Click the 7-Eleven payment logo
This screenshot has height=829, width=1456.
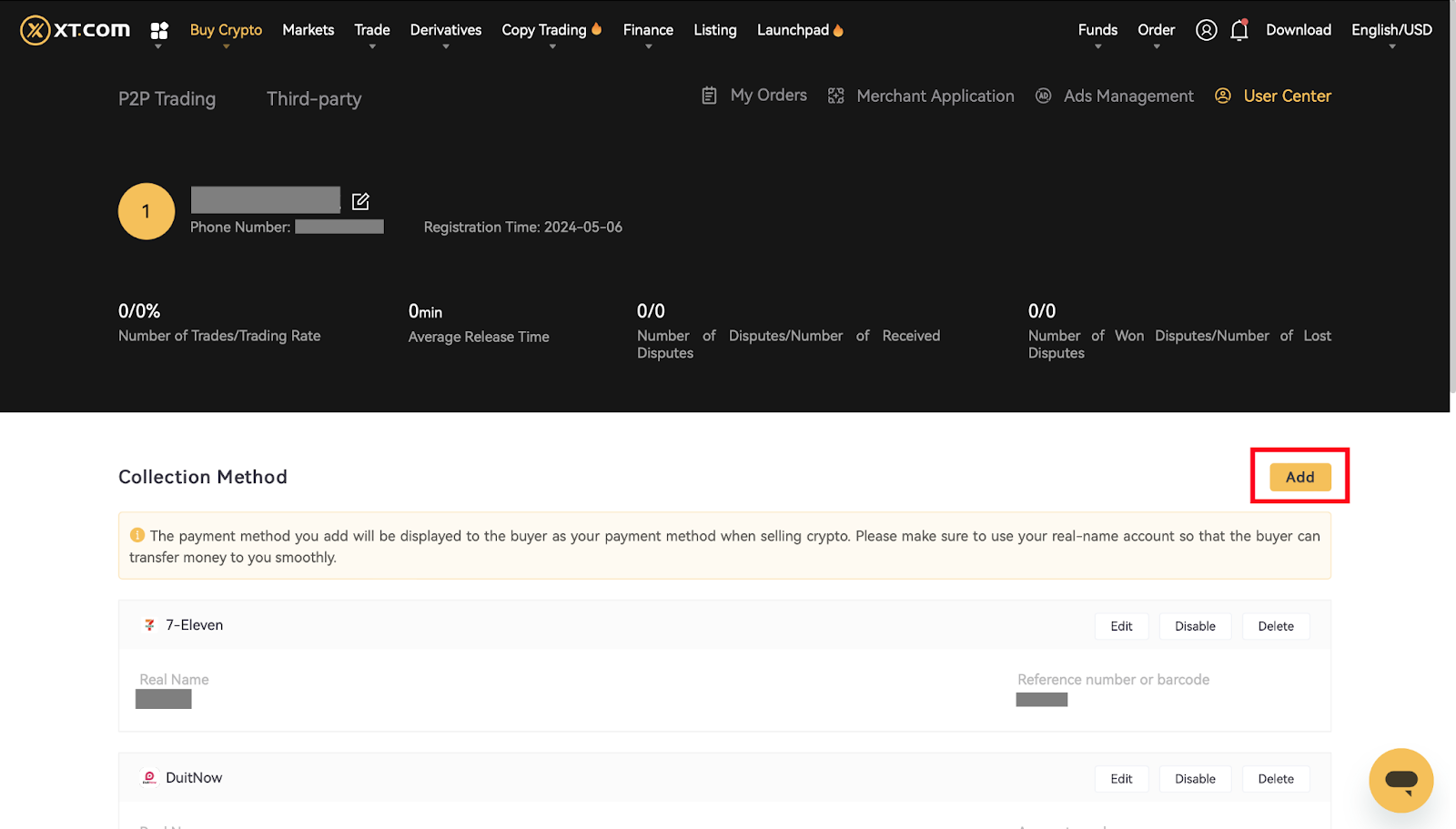coord(149,625)
